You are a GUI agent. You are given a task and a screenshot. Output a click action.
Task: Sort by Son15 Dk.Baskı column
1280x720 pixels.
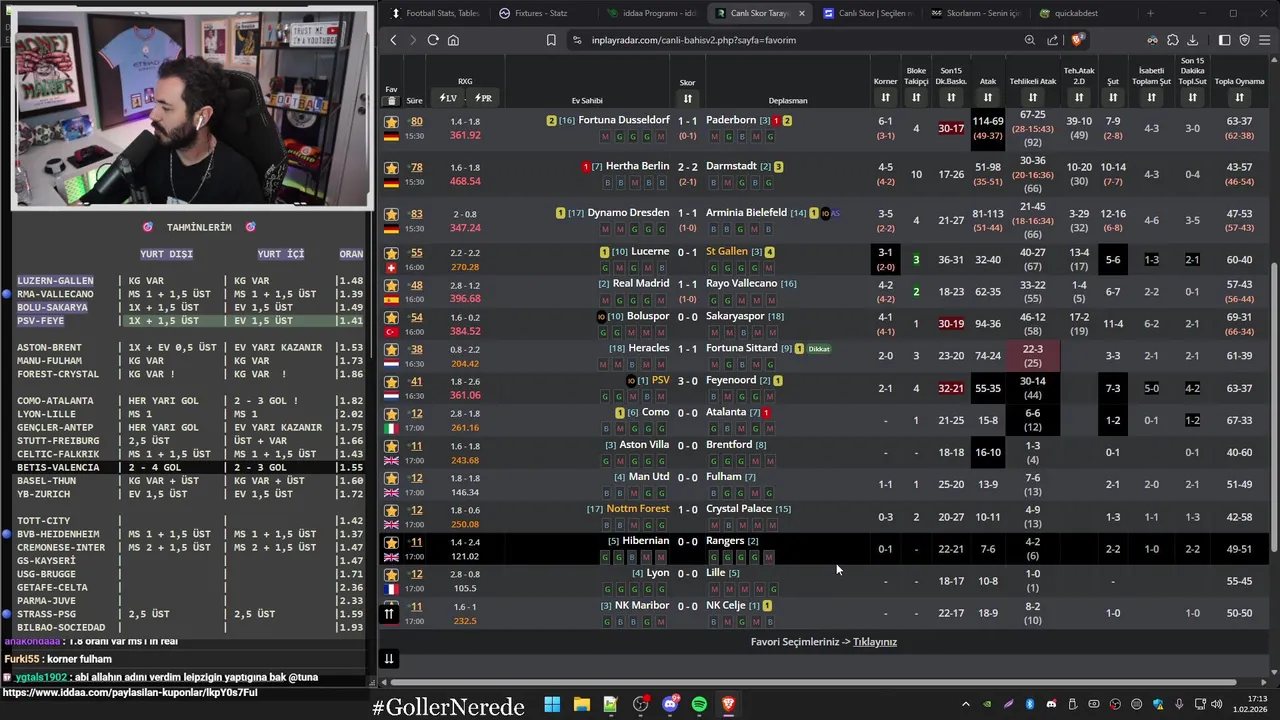[x=951, y=97]
